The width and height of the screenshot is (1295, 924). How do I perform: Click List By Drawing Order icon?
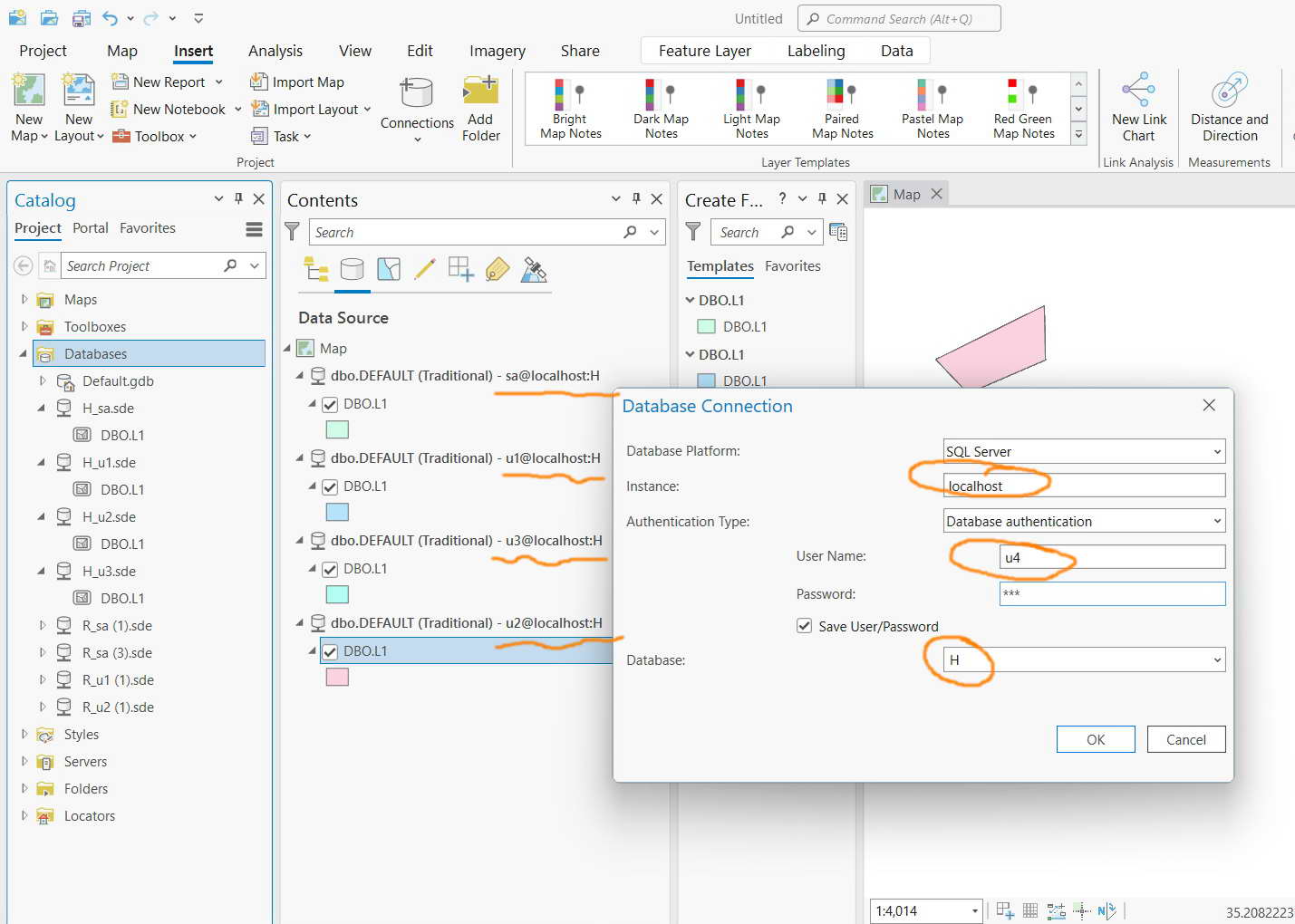(x=316, y=269)
